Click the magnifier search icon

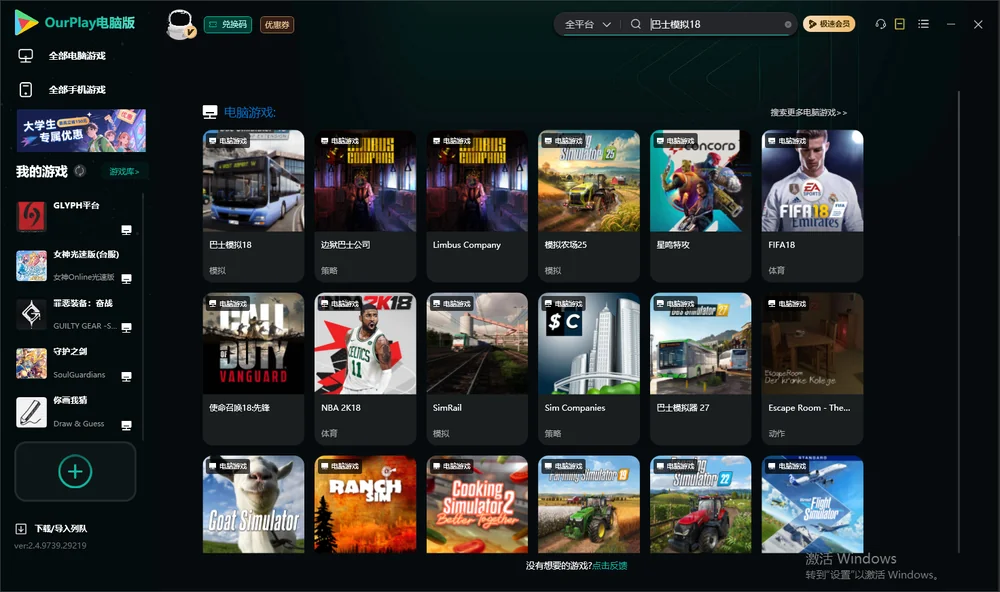[x=636, y=24]
